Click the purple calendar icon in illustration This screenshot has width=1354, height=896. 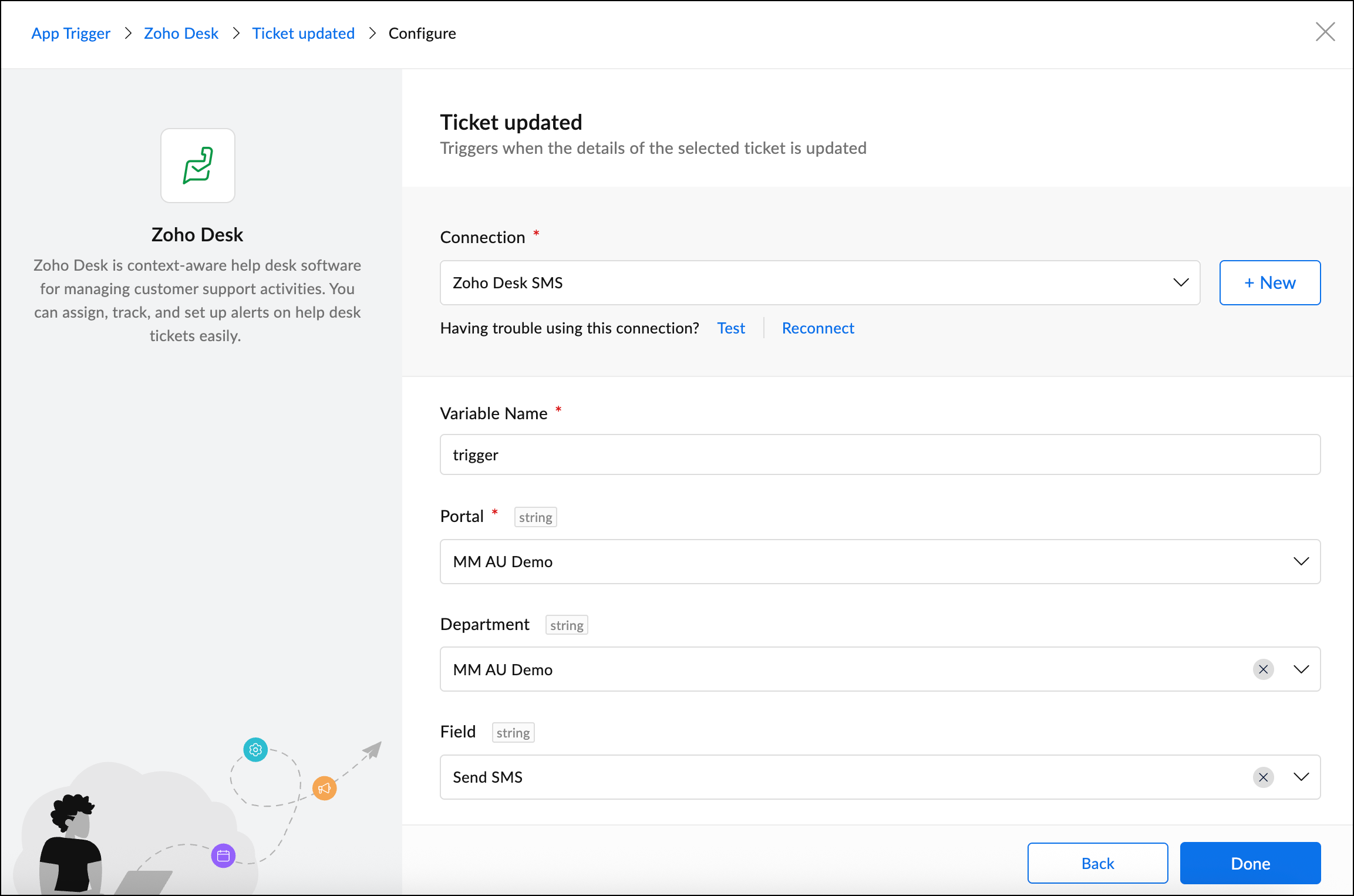[223, 856]
